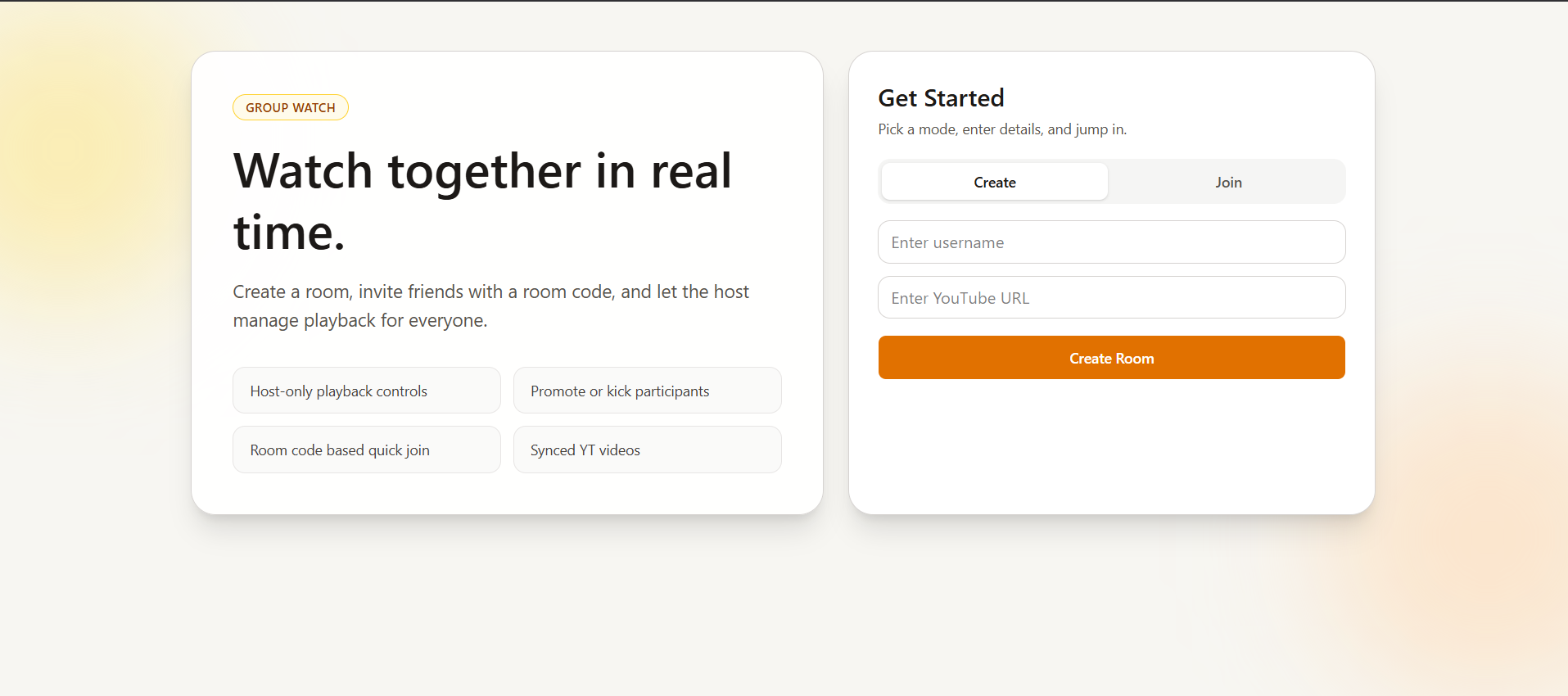
Task: Click the yellow glow left of the card
Action: click(90, 164)
